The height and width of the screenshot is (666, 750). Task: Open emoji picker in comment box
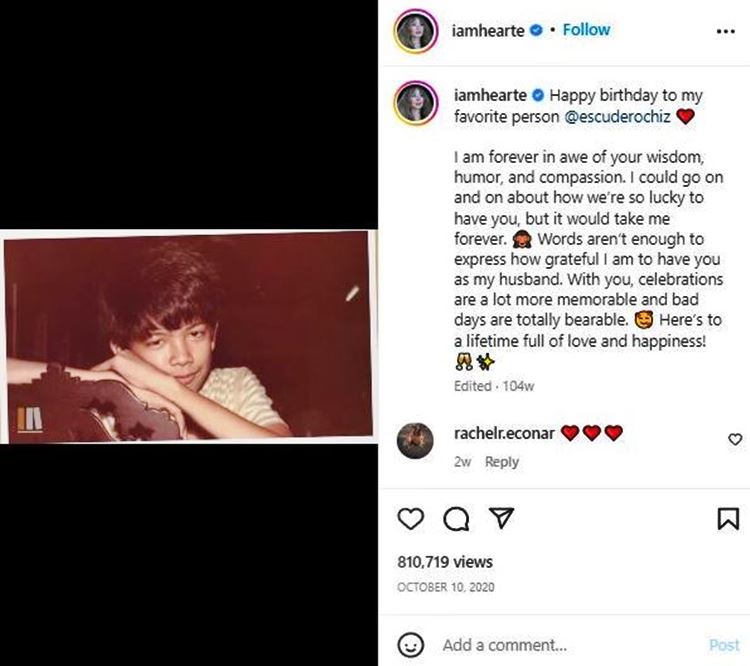coord(411,644)
